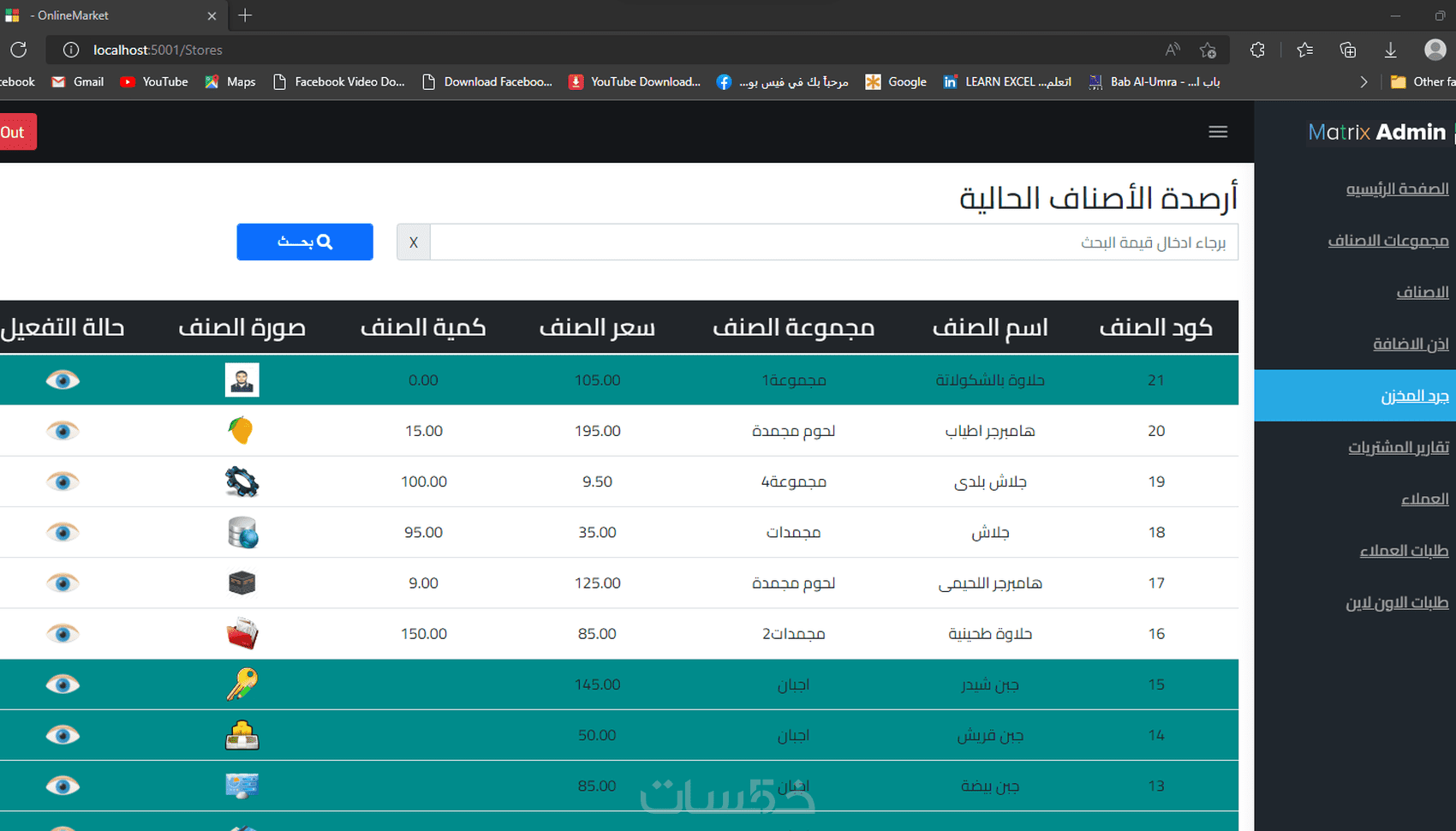Click the database globe image for item 18
This screenshot has width=1456, height=831.
click(242, 532)
